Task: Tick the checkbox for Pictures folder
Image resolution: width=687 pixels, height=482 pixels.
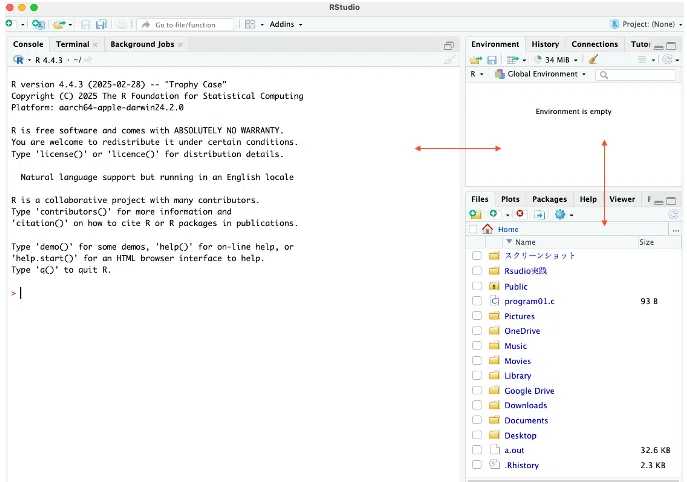Action: click(x=477, y=316)
